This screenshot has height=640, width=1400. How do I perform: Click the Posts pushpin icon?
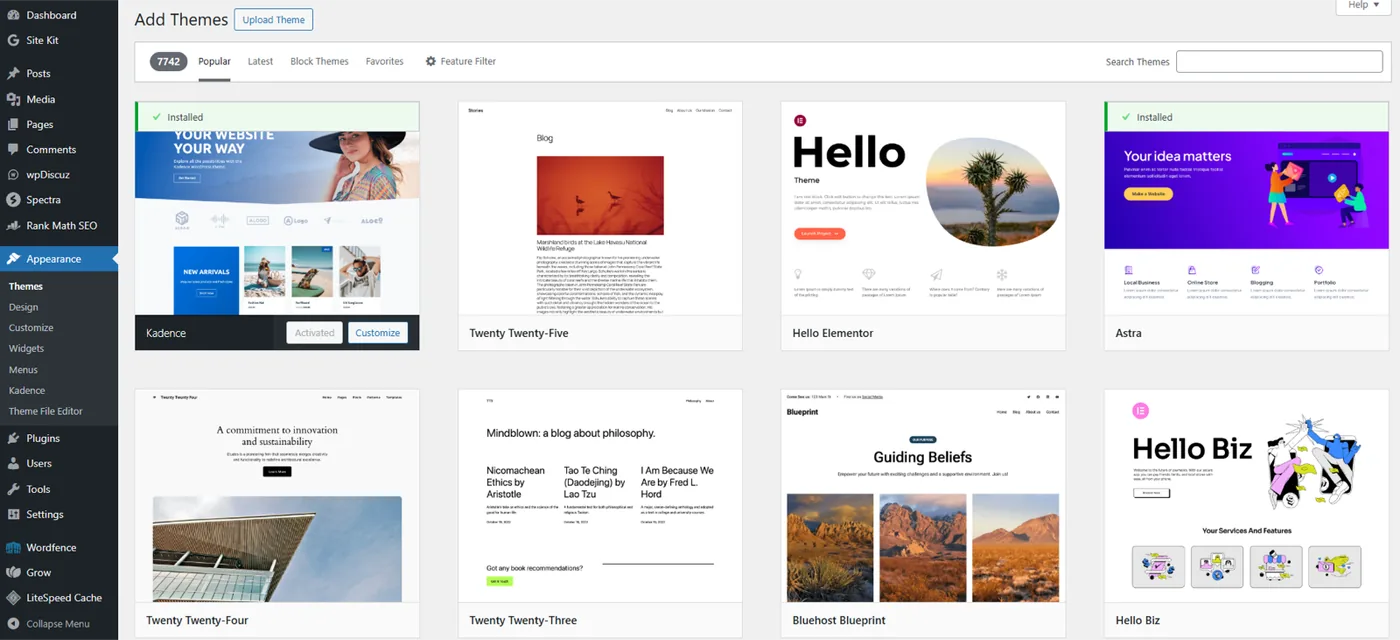[13, 73]
